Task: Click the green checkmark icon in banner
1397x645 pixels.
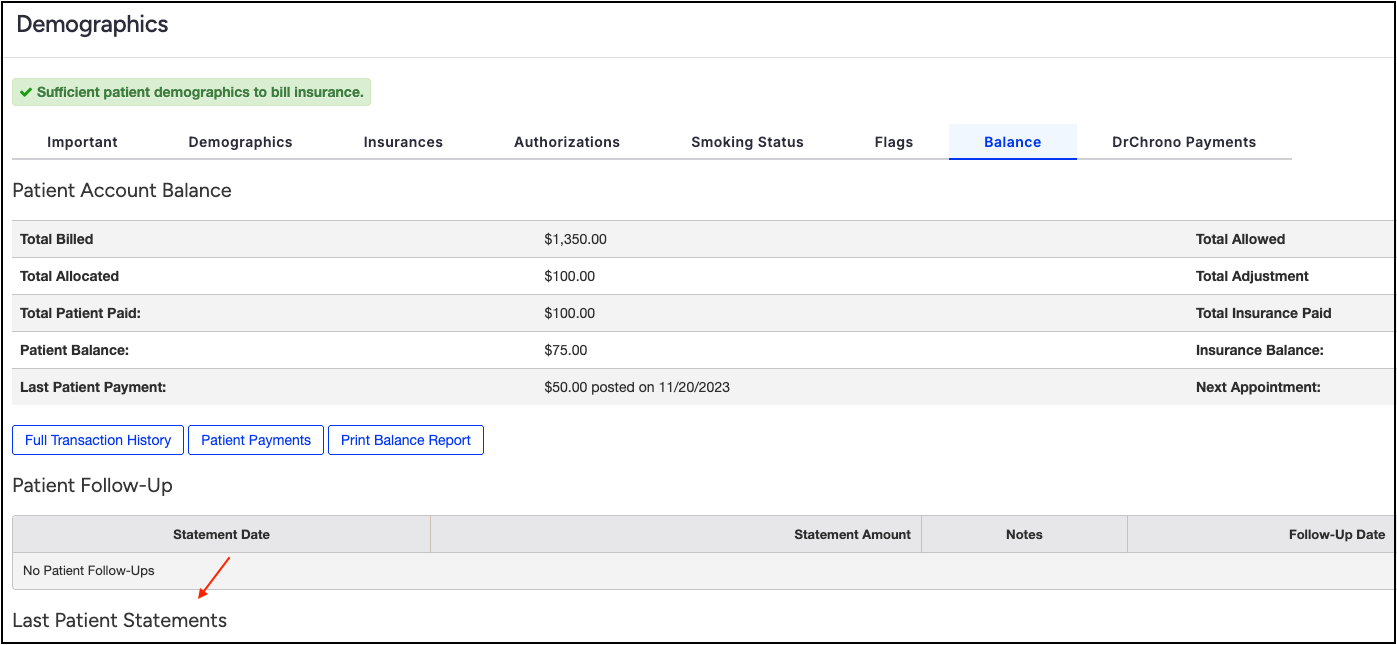Action: point(26,92)
